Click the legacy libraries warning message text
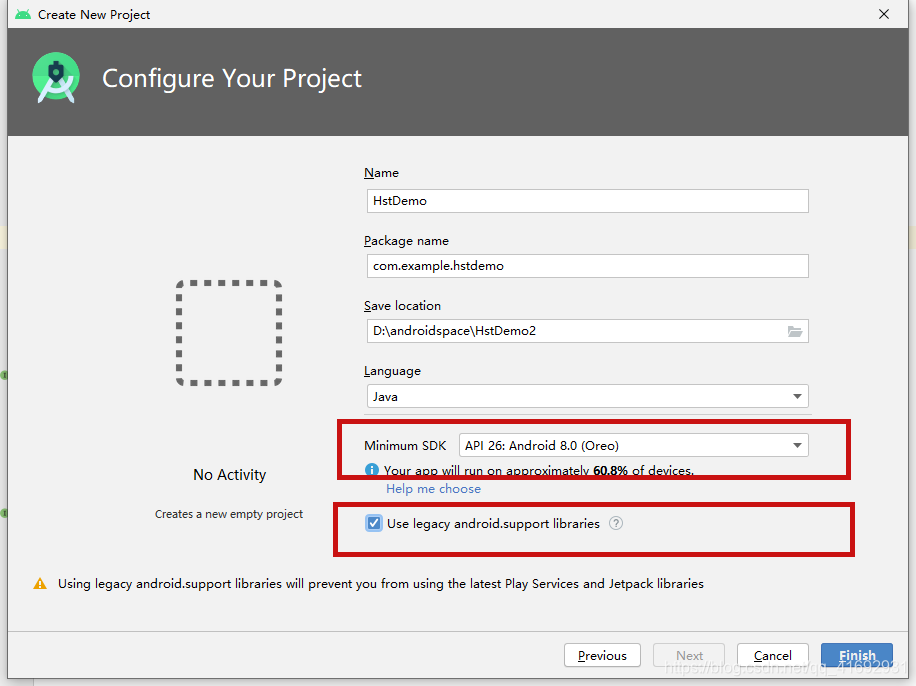 pos(381,584)
